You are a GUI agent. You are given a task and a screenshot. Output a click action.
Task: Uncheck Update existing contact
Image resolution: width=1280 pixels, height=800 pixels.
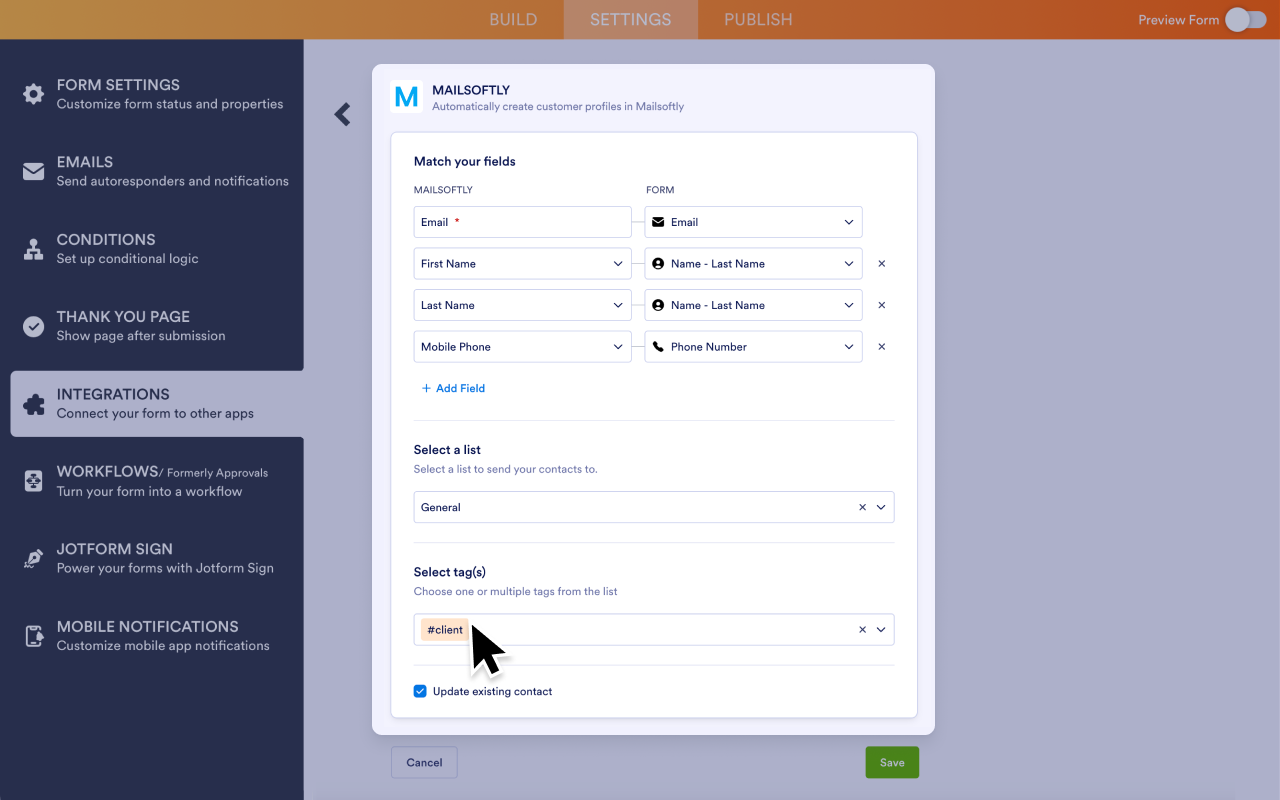[420, 691]
